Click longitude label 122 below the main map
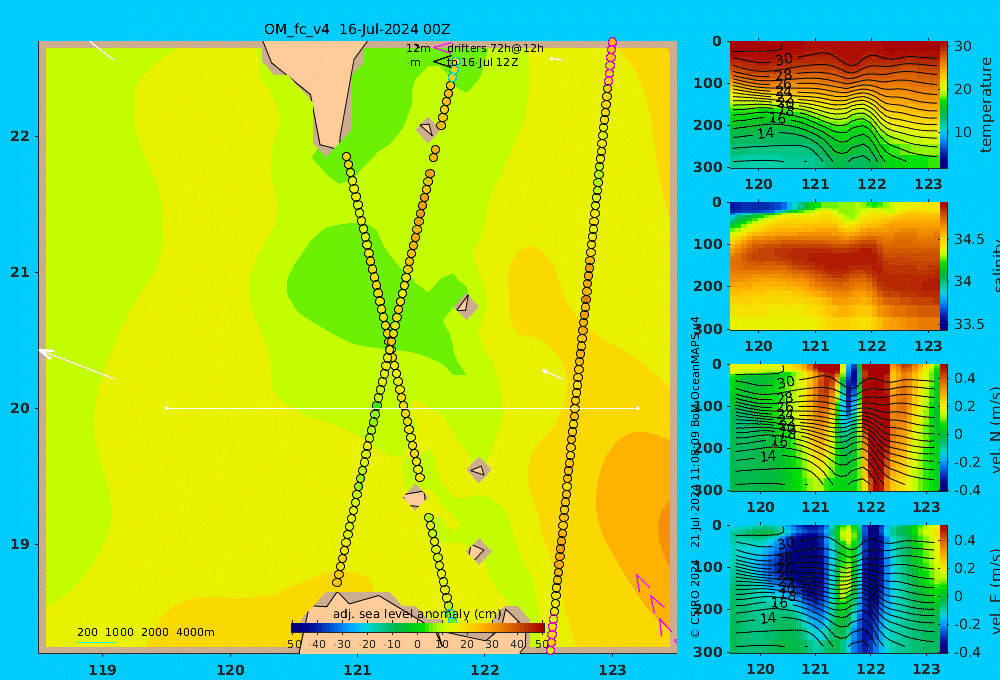 [x=485, y=670]
